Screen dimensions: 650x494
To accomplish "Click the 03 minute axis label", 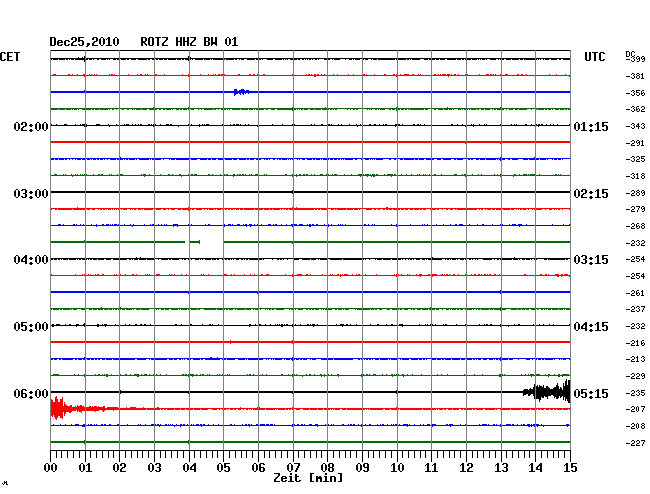I will point(154,468).
